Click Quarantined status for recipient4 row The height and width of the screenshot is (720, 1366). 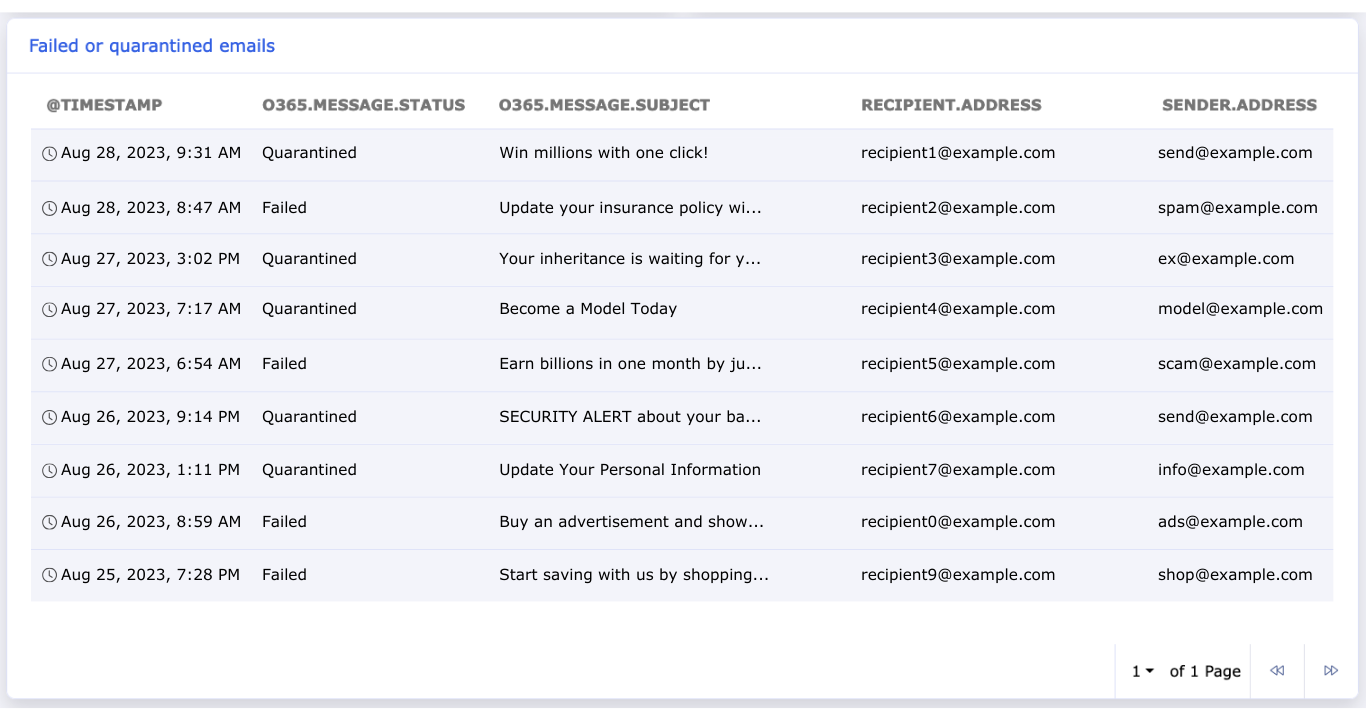[x=309, y=309]
